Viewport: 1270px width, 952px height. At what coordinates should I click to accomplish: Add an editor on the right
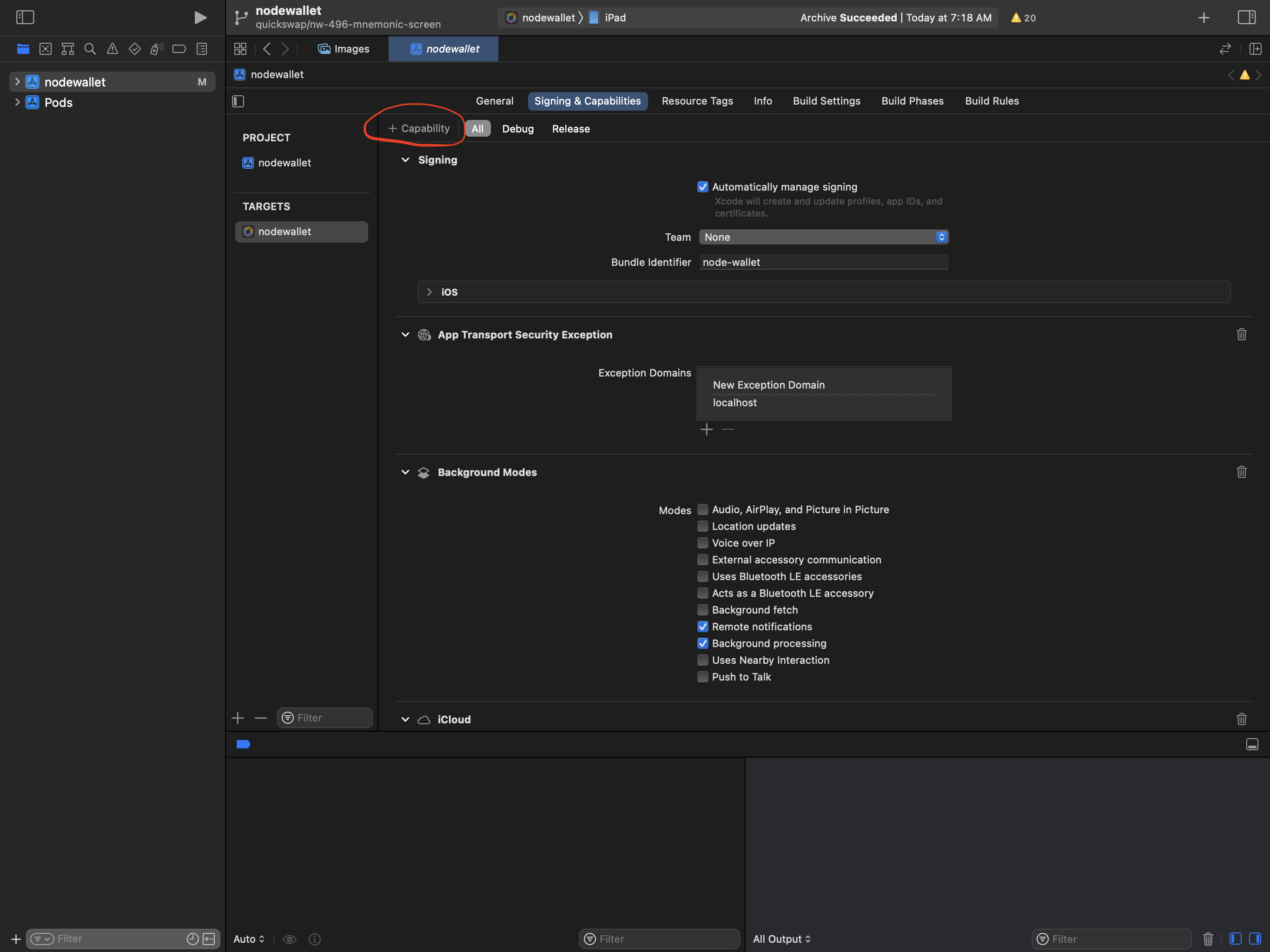(x=1256, y=49)
